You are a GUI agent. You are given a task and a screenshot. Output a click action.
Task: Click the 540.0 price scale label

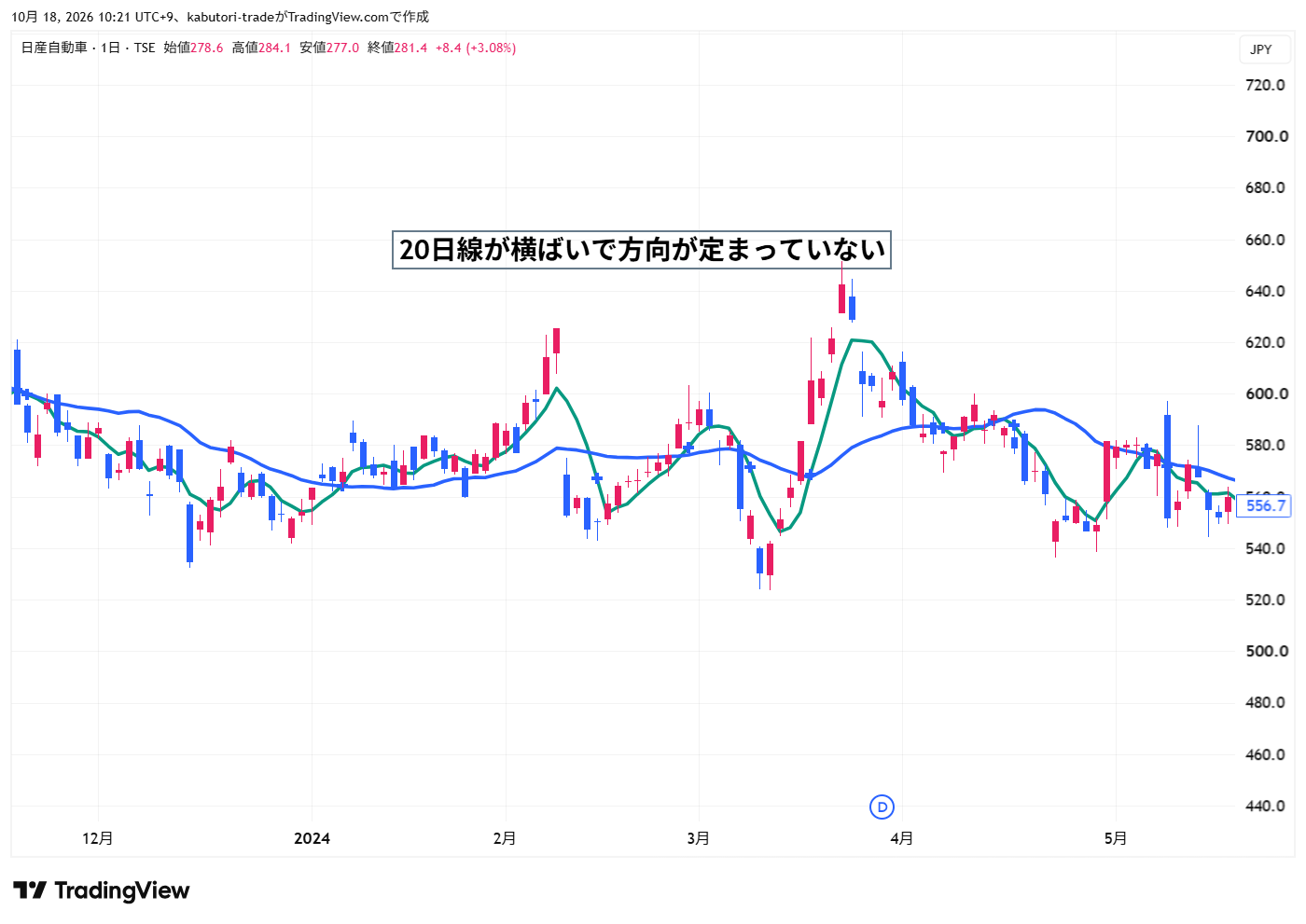pos(1266,548)
